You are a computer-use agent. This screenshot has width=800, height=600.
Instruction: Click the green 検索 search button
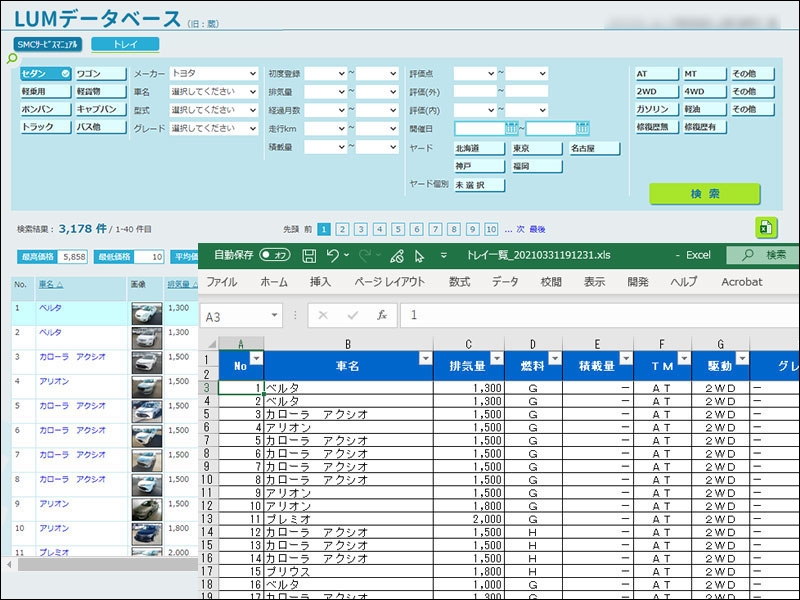click(x=705, y=194)
